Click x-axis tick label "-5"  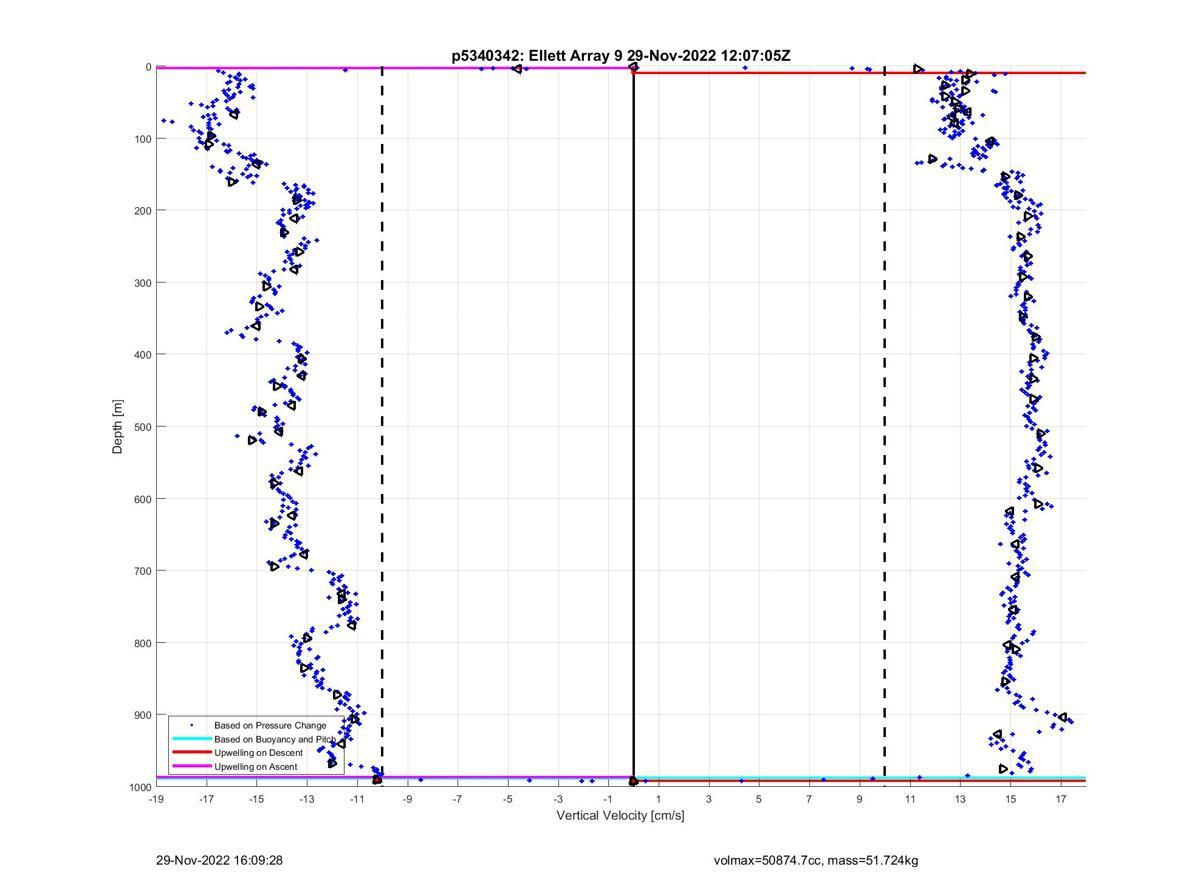pyautogui.click(x=508, y=799)
